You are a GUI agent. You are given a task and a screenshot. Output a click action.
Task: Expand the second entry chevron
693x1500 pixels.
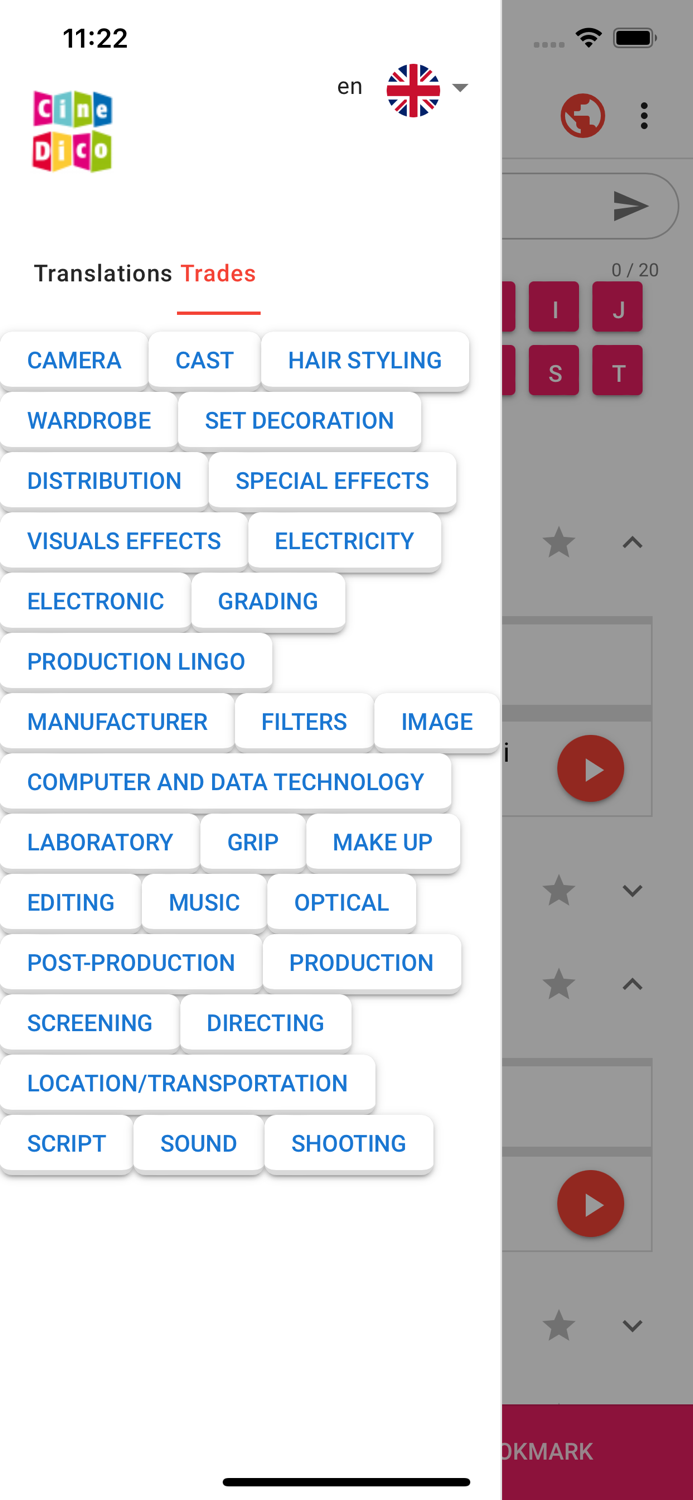coord(632,890)
